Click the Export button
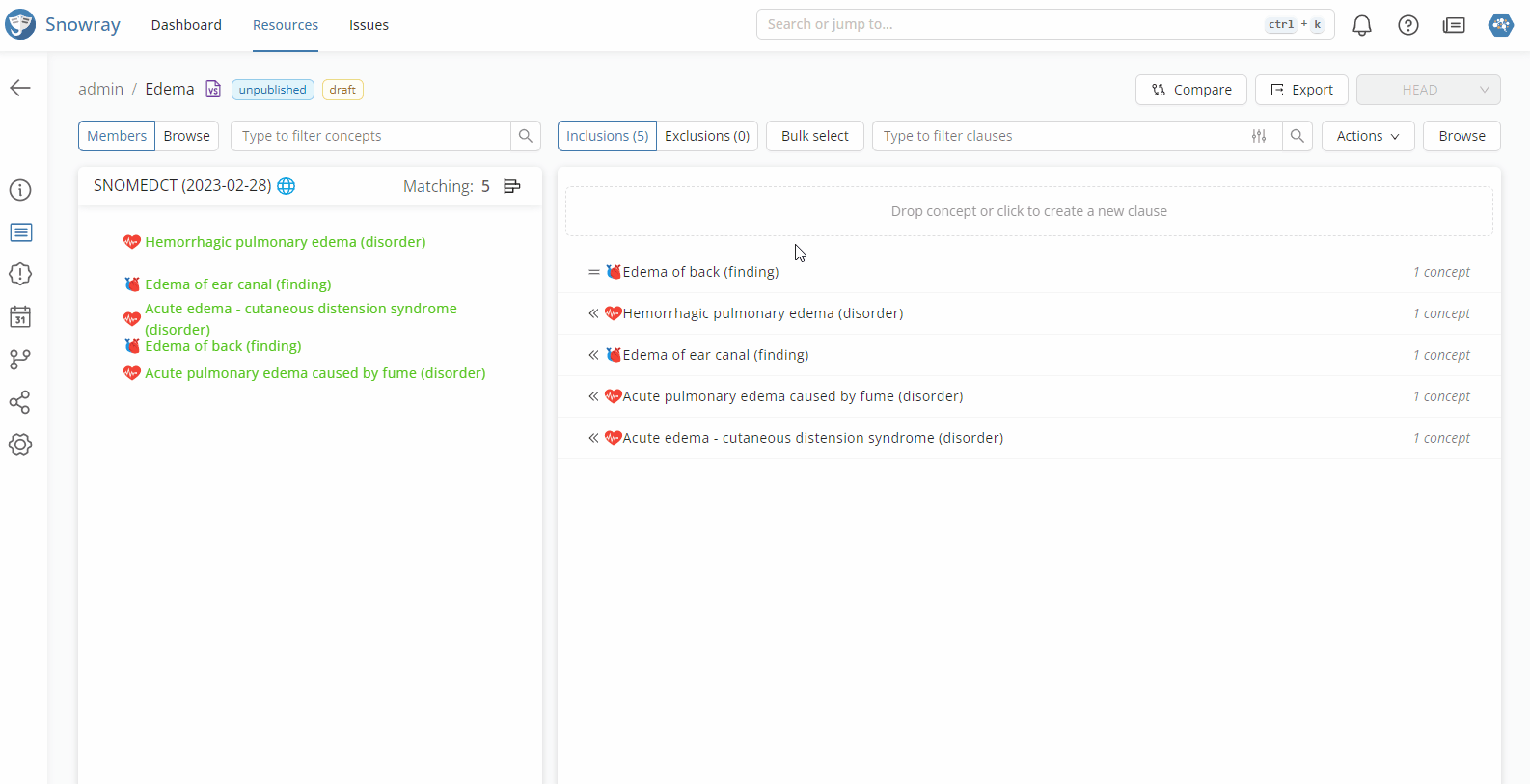 (1300, 90)
